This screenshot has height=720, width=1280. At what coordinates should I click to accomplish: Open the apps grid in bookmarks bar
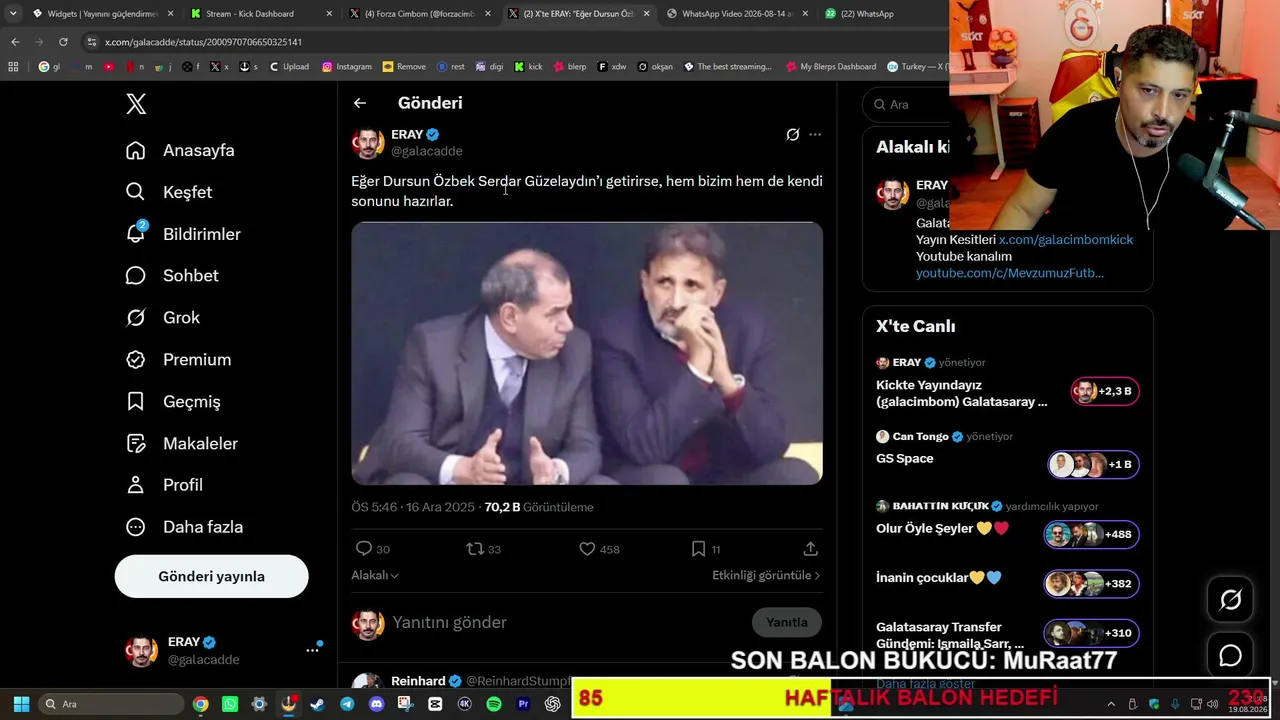(13, 67)
